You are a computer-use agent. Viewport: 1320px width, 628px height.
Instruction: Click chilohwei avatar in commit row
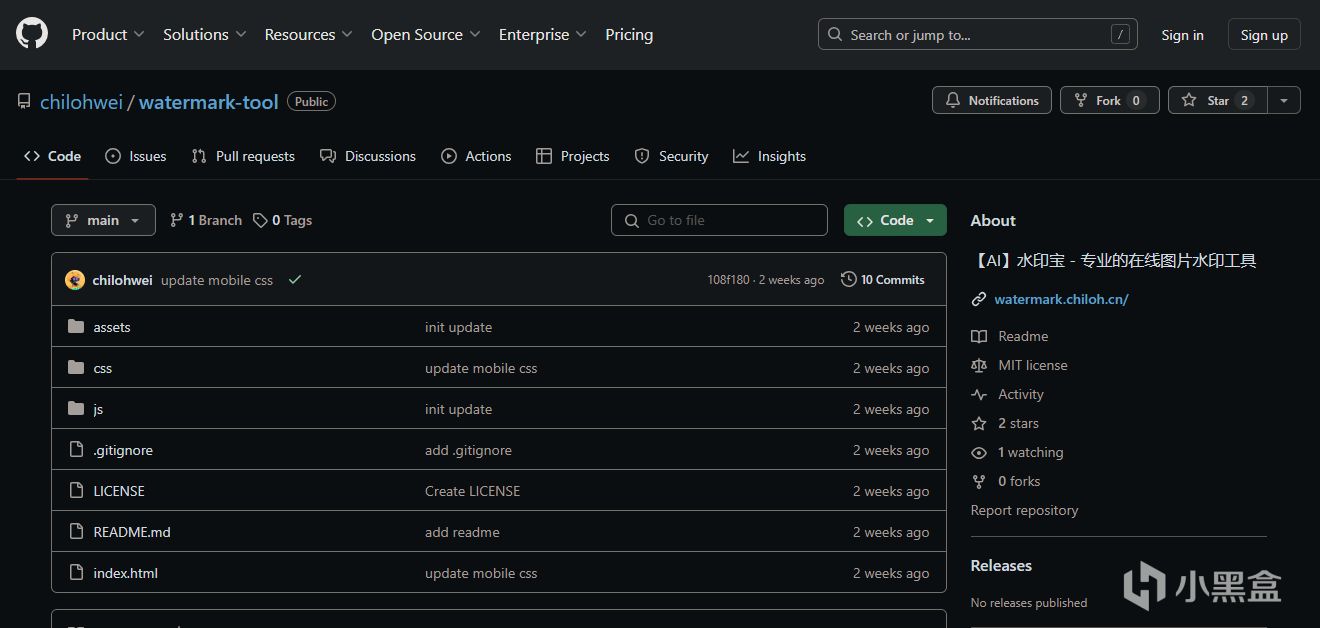[75, 280]
